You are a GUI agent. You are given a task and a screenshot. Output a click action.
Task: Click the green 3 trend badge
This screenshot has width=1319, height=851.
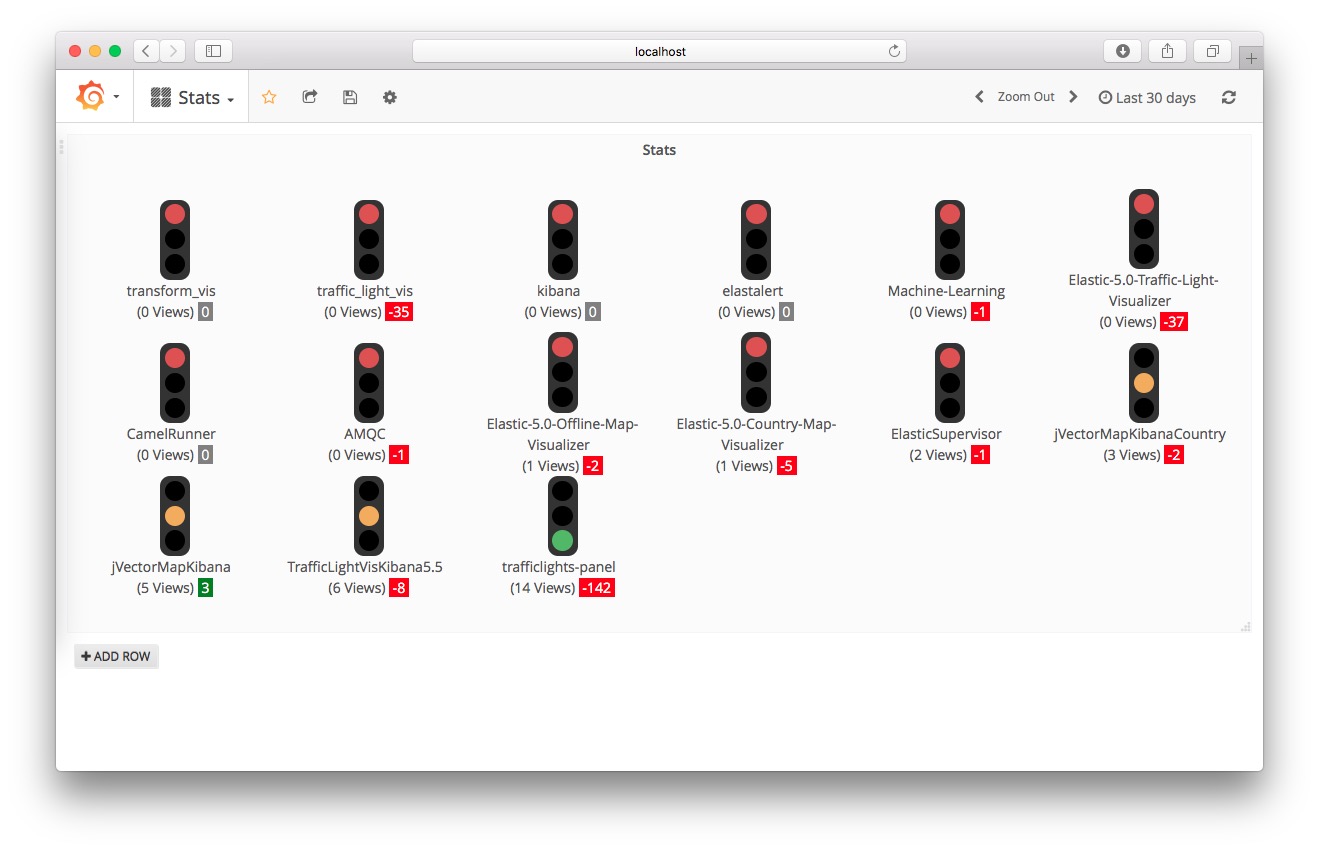pyautogui.click(x=205, y=588)
